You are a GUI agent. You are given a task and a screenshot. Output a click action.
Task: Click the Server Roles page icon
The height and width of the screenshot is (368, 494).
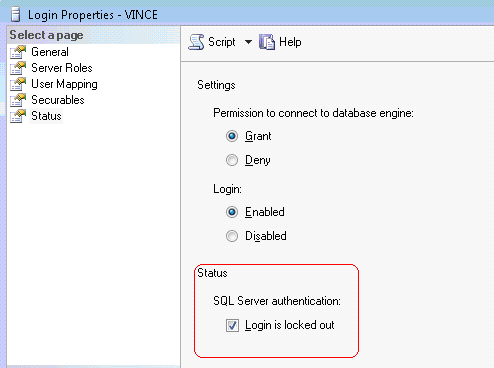point(18,68)
